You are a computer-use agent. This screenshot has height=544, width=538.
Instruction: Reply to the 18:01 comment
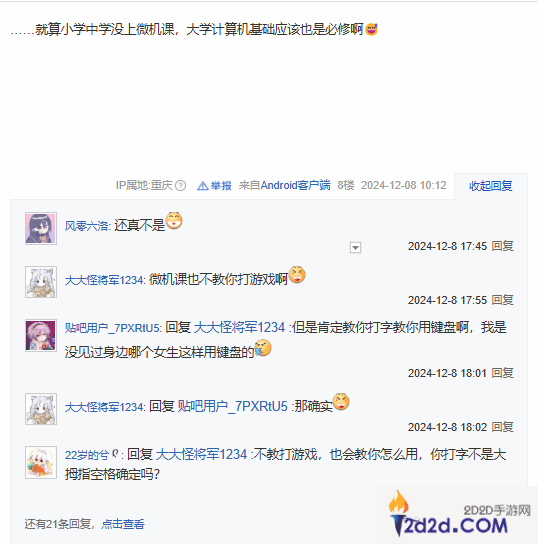[x=503, y=373]
